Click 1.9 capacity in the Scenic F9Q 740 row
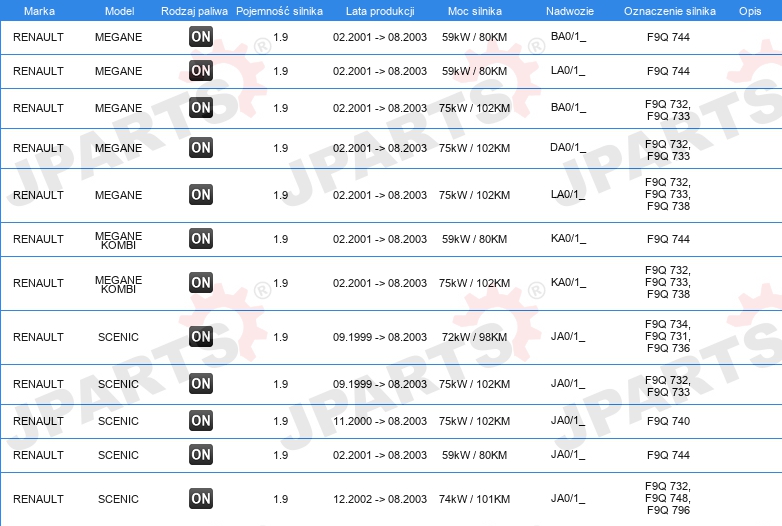Image resolution: width=782 pixels, height=526 pixels. coord(281,421)
